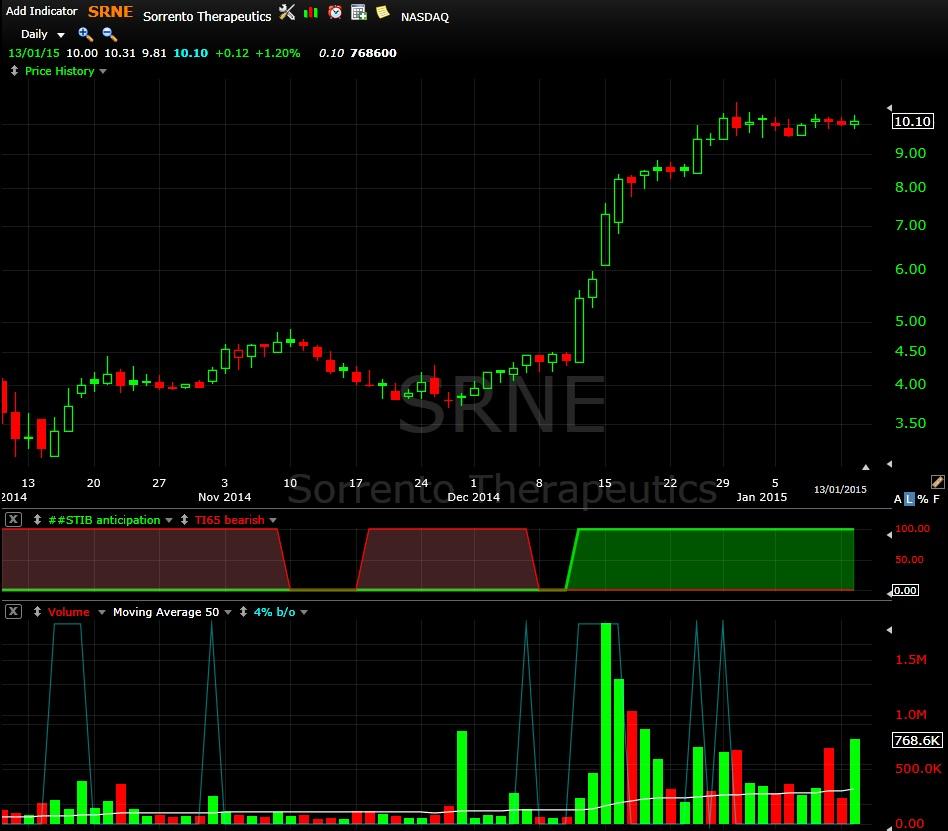Open the ##STIB anticipation dropdown
Viewport: 948px width, 831px height.
coord(169,520)
